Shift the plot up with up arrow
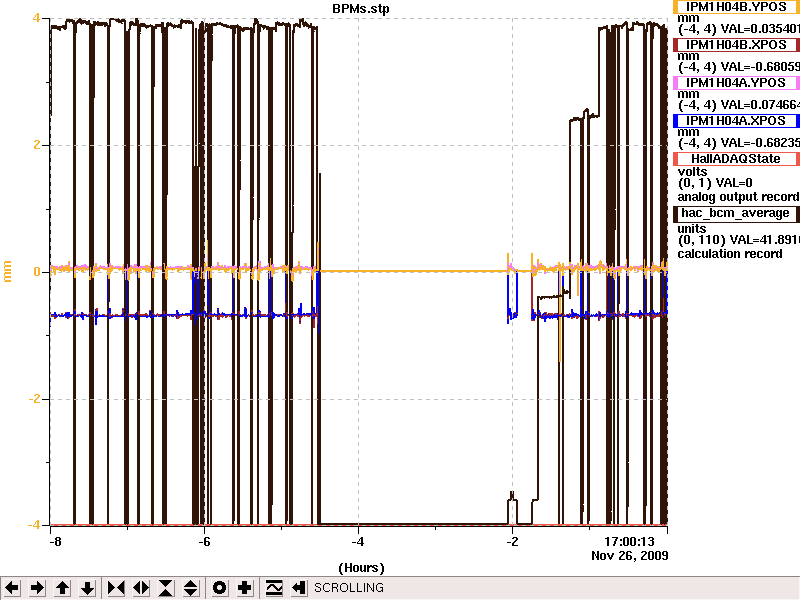The height and width of the screenshot is (600, 800). [x=62, y=588]
